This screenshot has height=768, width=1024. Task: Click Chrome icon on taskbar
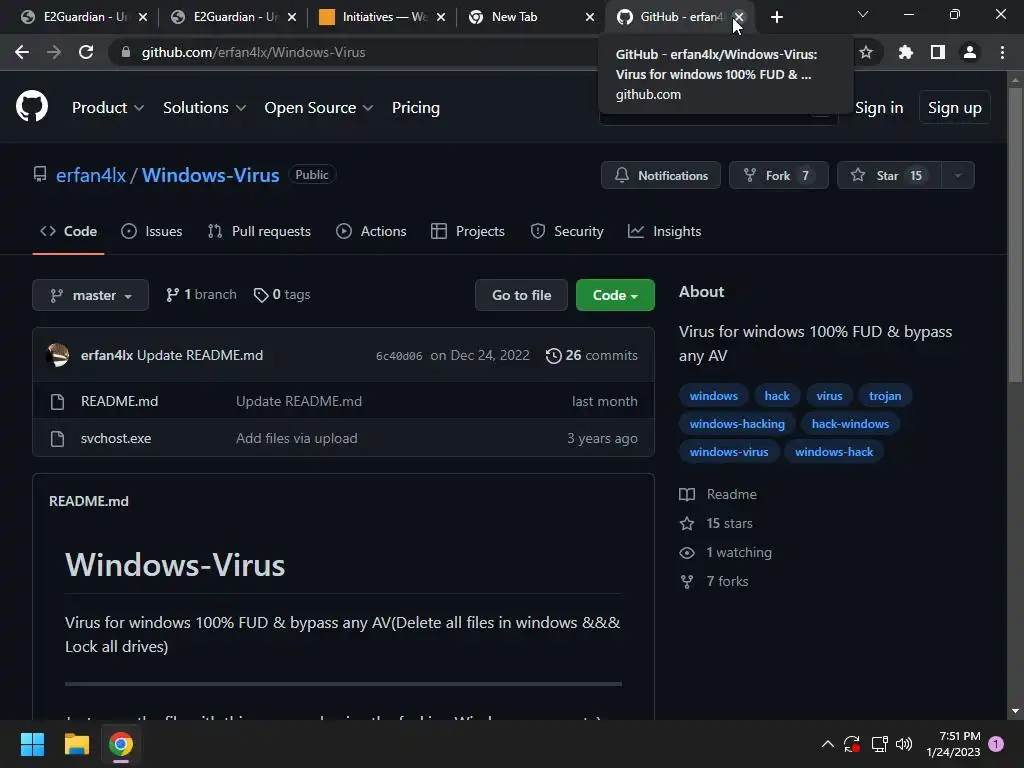(121, 744)
